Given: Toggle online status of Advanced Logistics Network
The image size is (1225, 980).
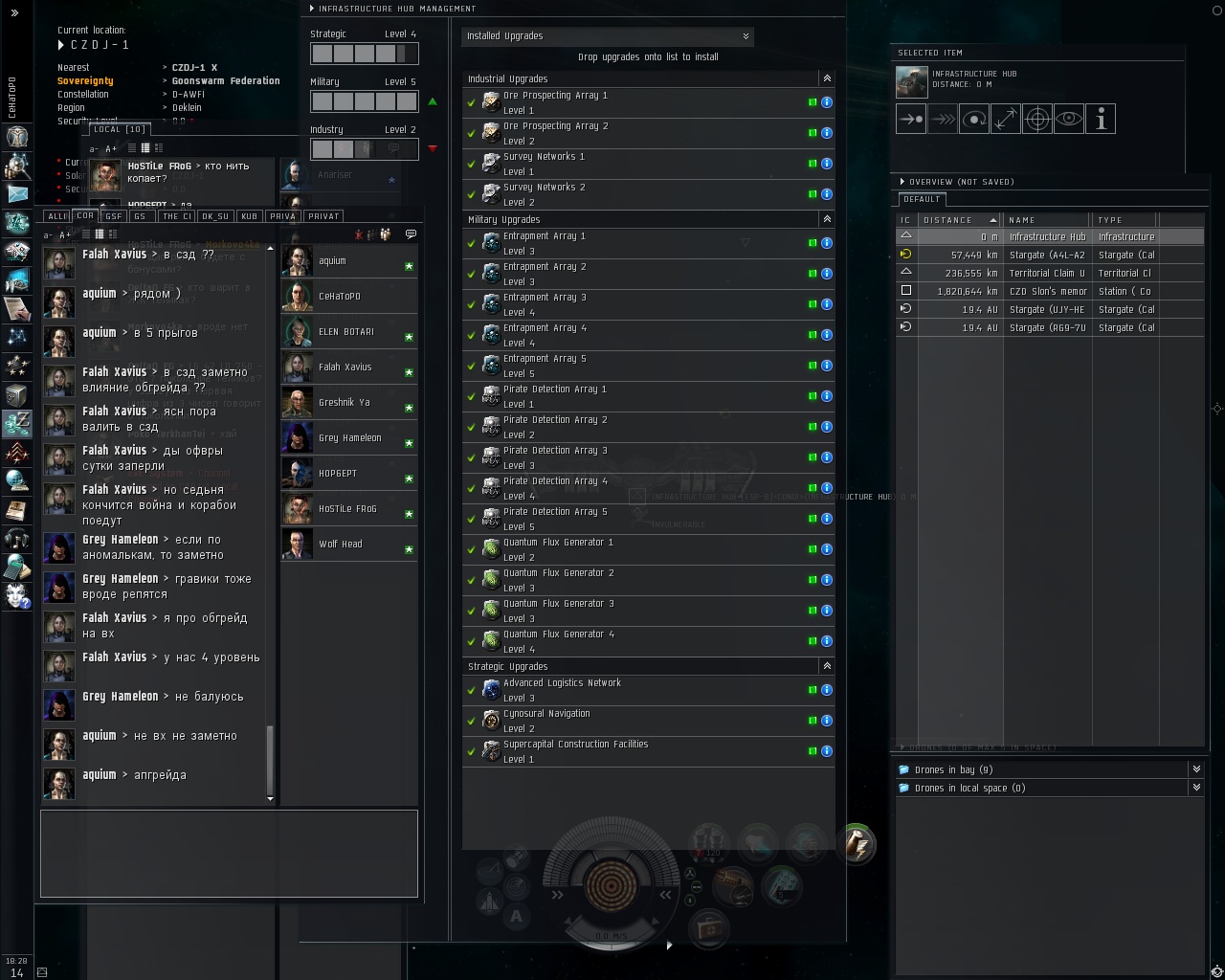Looking at the screenshot, I should 813,690.
